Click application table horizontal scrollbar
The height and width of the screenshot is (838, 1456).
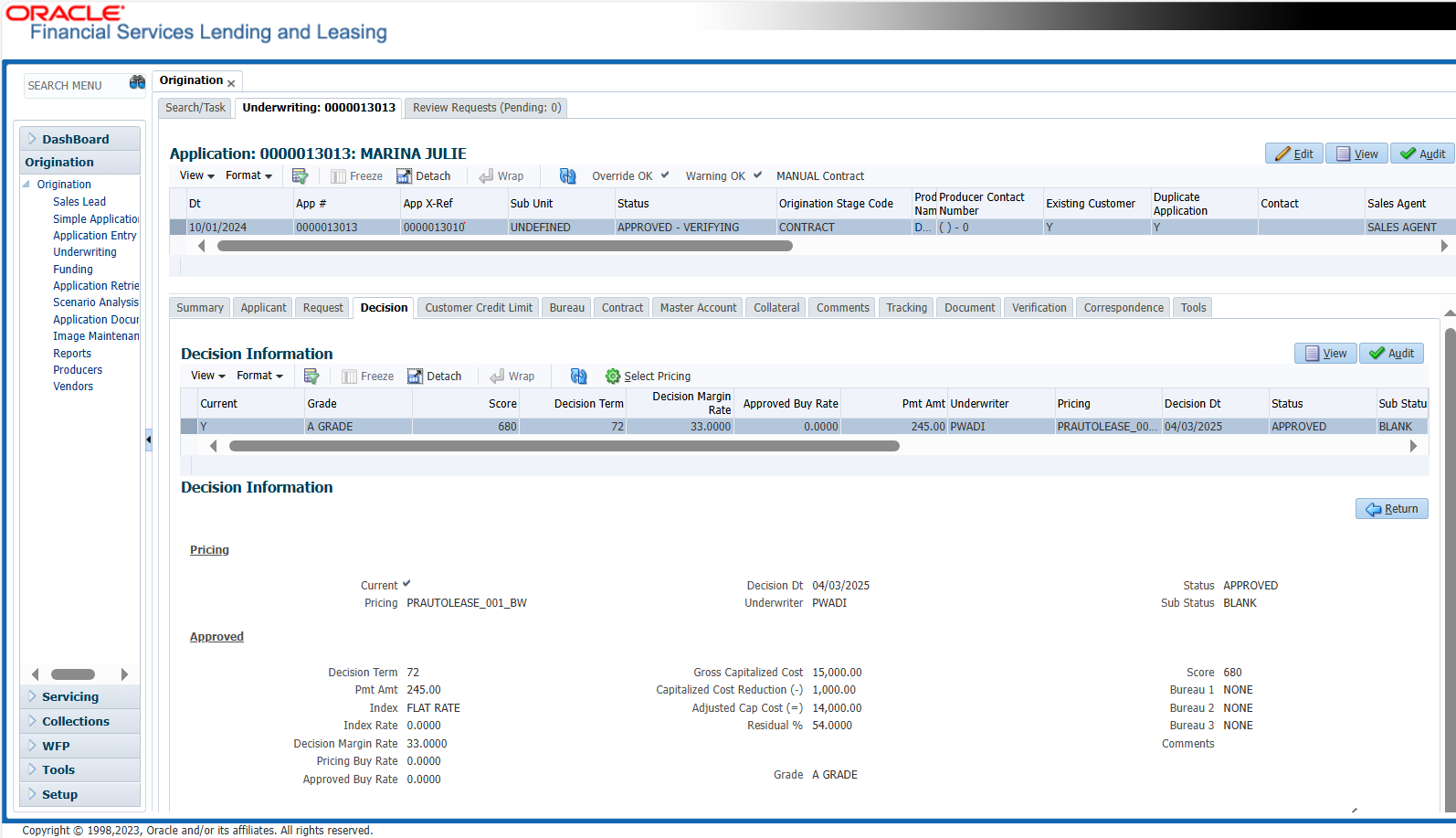pos(504,246)
